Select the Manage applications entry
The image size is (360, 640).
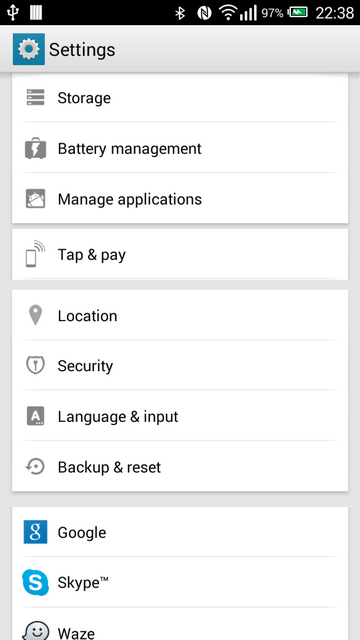pyautogui.click(x=180, y=199)
